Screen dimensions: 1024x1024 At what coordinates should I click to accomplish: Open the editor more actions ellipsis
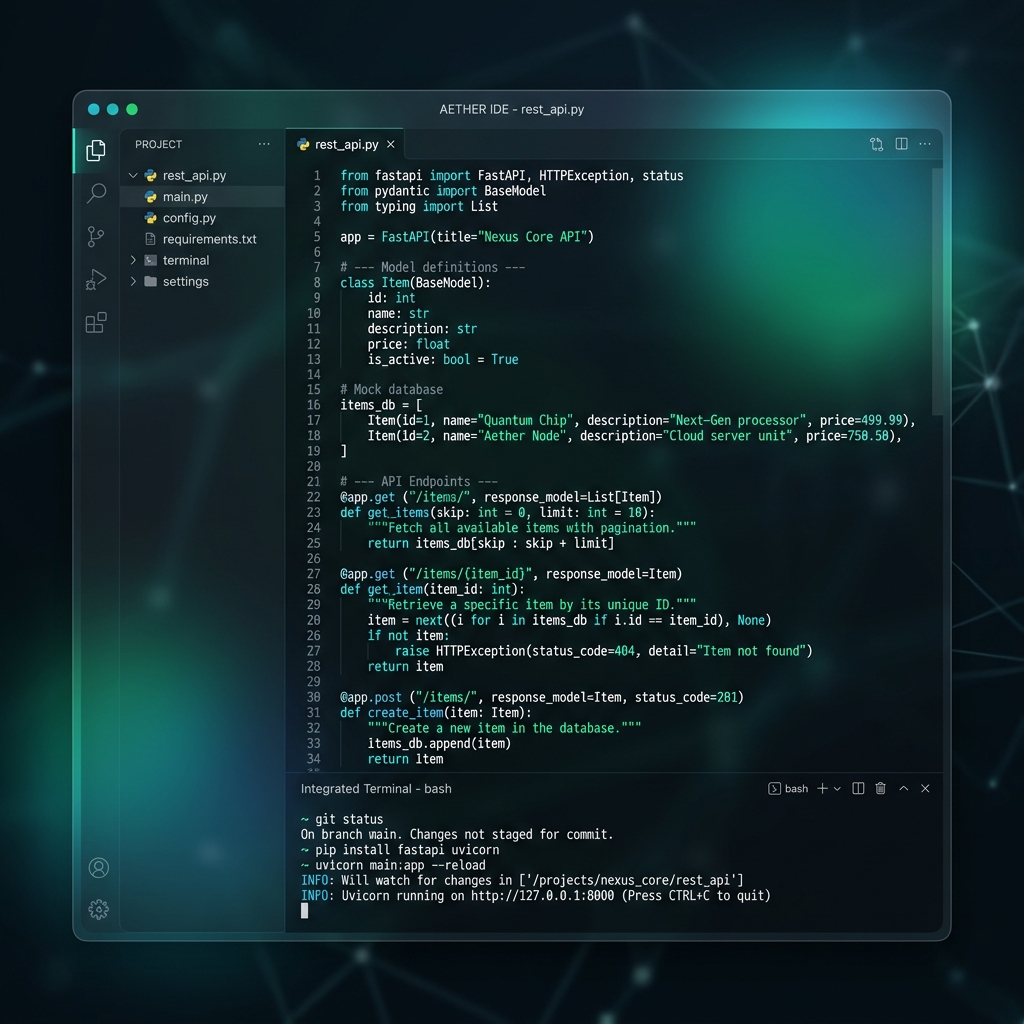pyautogui.click(x=925, y=144)
